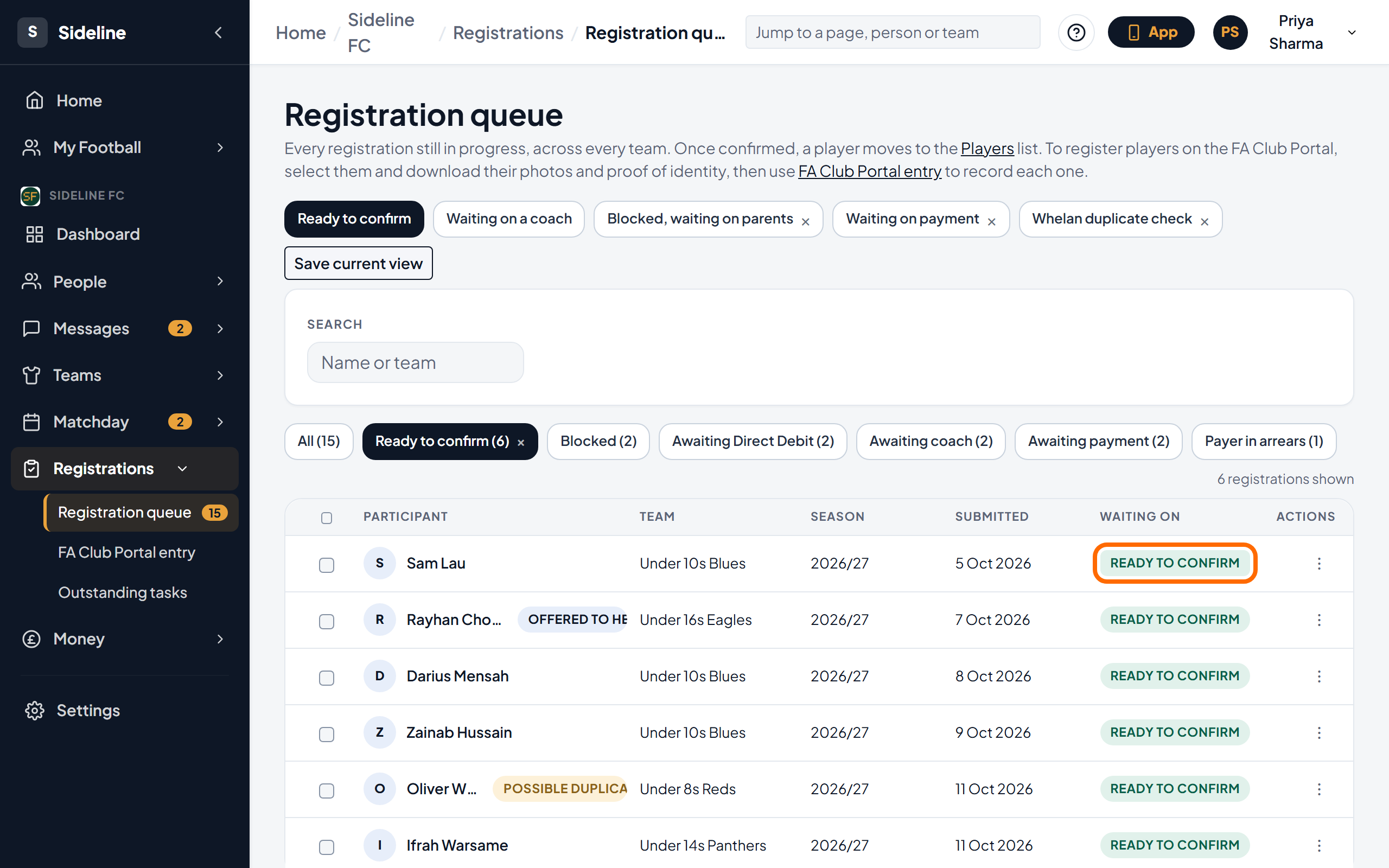Tick the checkbox for Zainab Hussain
The width and height of the screenshot is (1389, 868).
327,733
